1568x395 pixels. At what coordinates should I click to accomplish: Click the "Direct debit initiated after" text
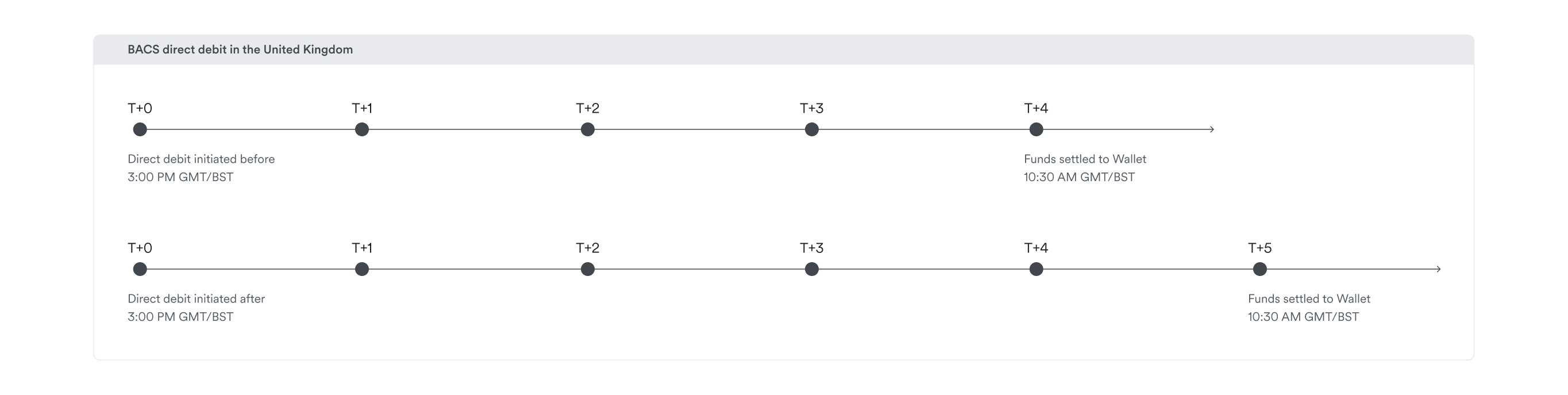point(196,298)
